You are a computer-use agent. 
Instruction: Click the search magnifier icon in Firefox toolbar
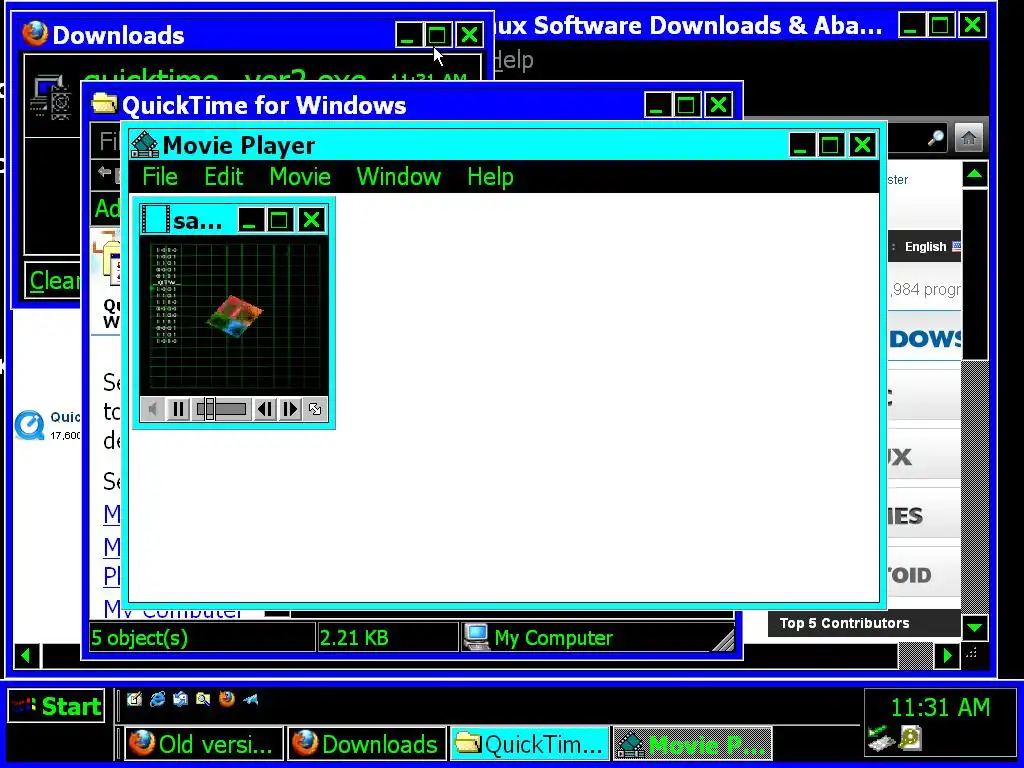pos(936,138)
